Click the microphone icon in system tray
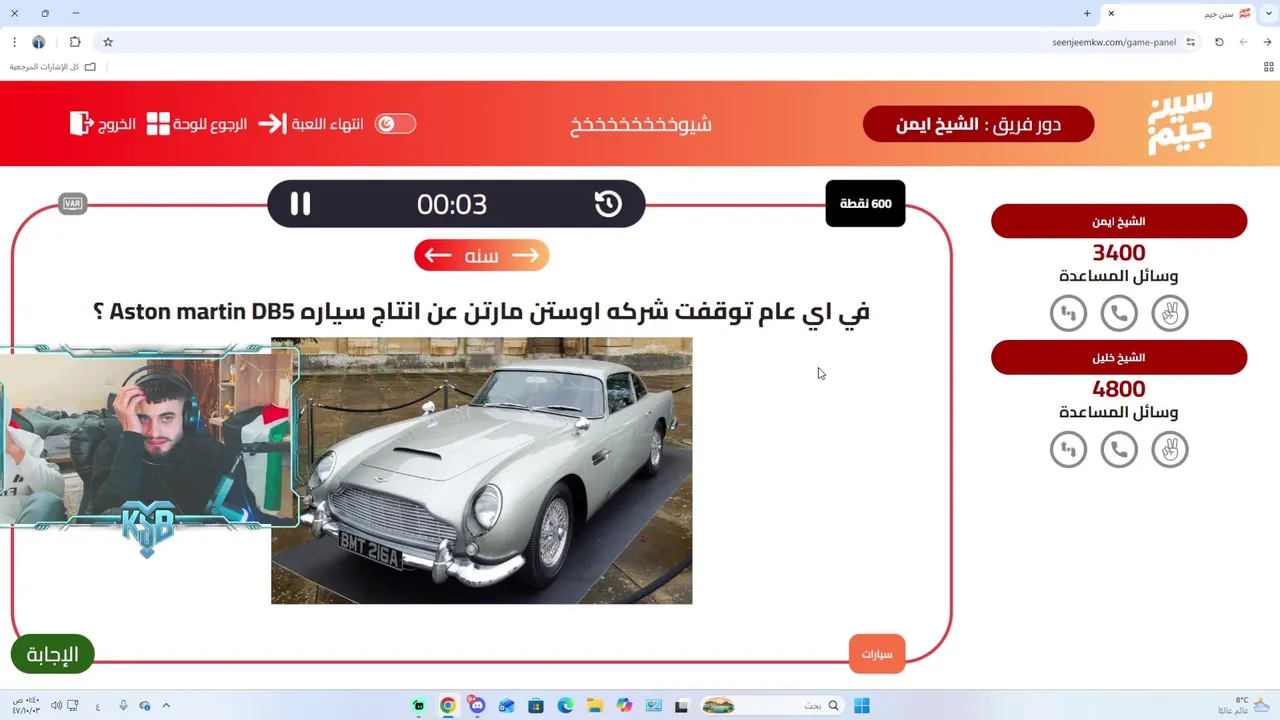The image size is (1280, 720). pos(123,706)
